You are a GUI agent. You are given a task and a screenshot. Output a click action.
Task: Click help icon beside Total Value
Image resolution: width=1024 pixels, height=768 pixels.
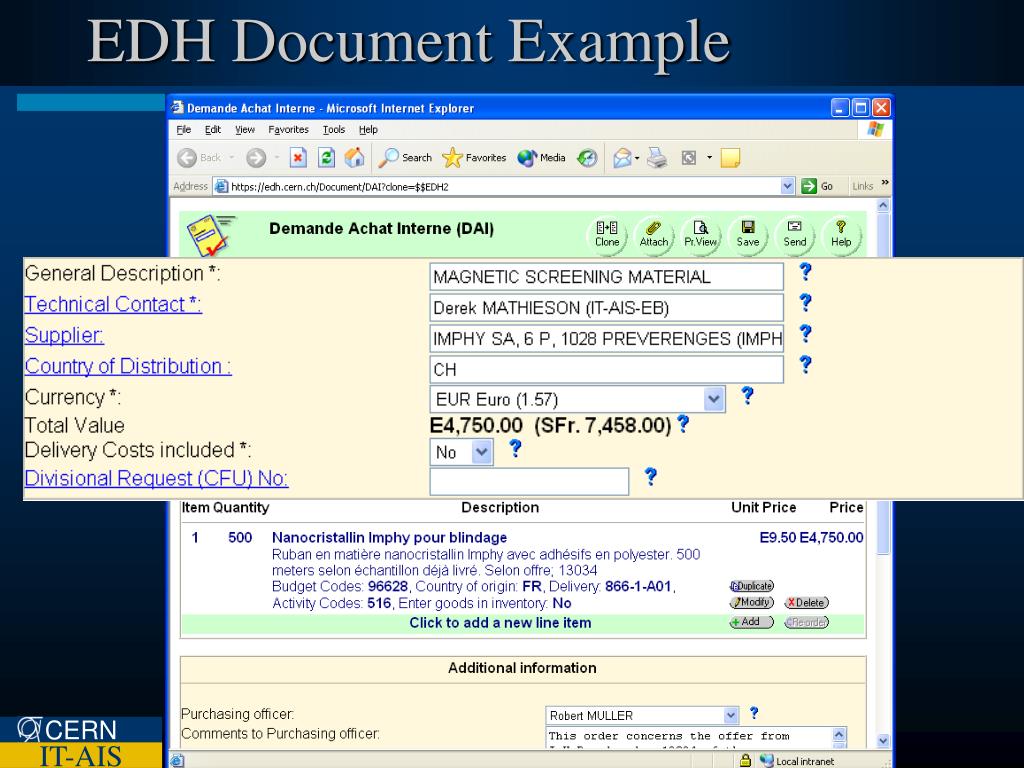coord(683,424)
